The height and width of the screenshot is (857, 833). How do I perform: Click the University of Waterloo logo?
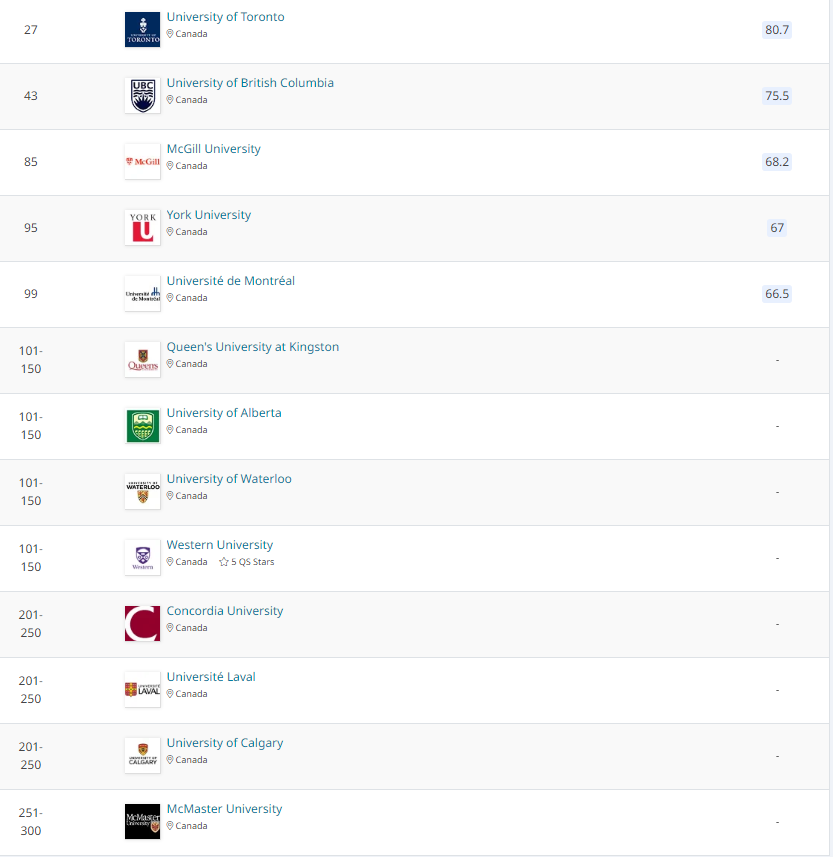tap(142, 492)
